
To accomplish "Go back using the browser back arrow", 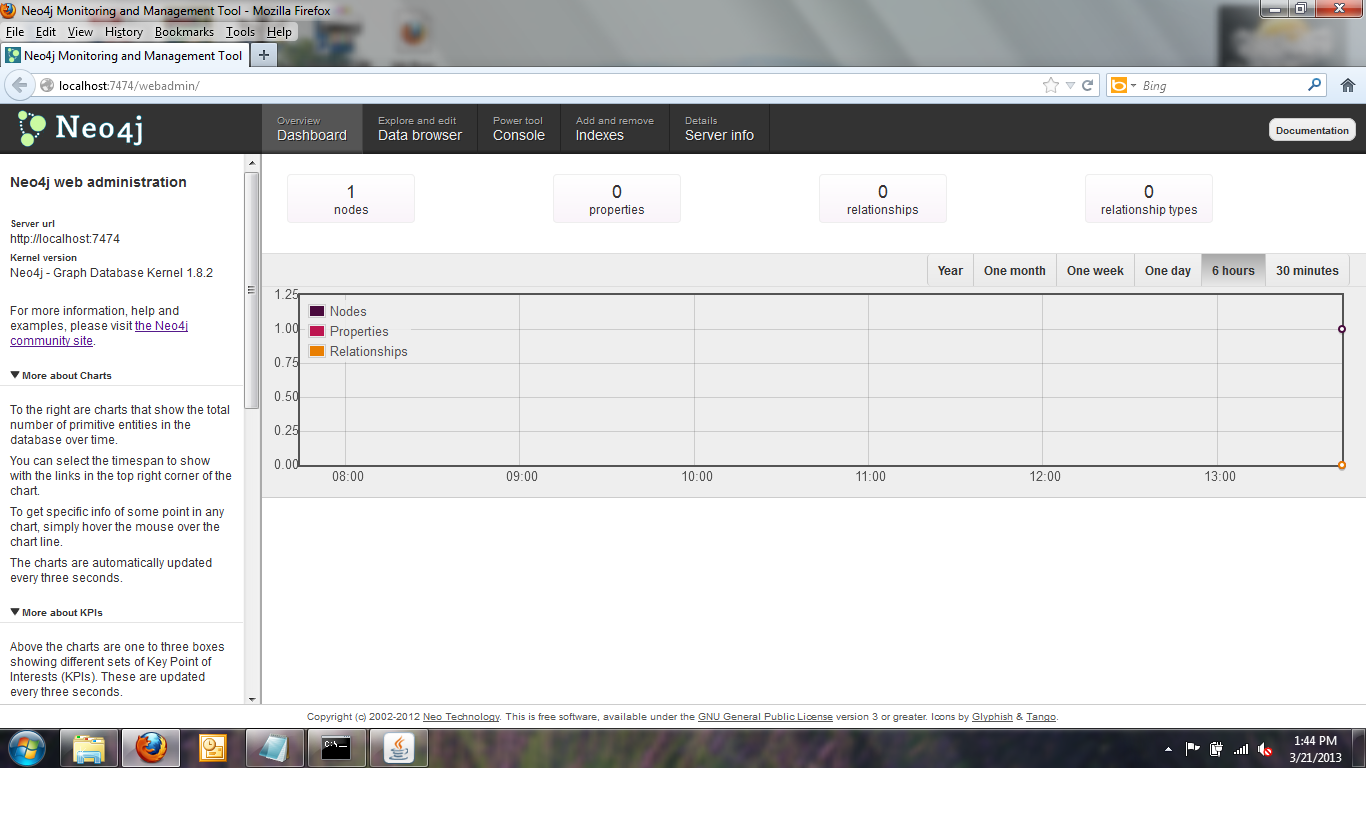I will 19,85.
